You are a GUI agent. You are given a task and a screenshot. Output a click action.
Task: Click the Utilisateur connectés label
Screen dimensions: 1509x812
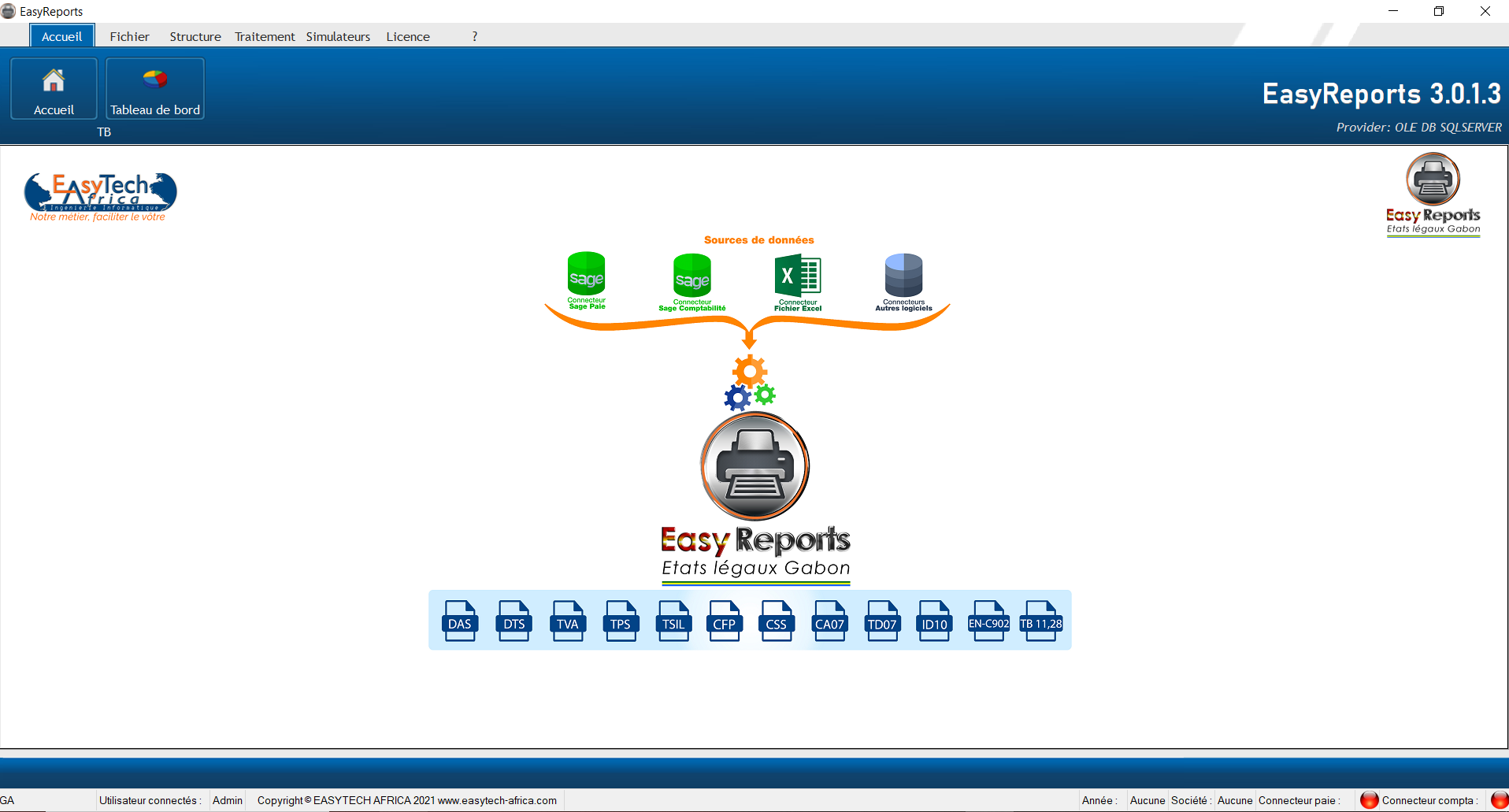click(150, 800)
